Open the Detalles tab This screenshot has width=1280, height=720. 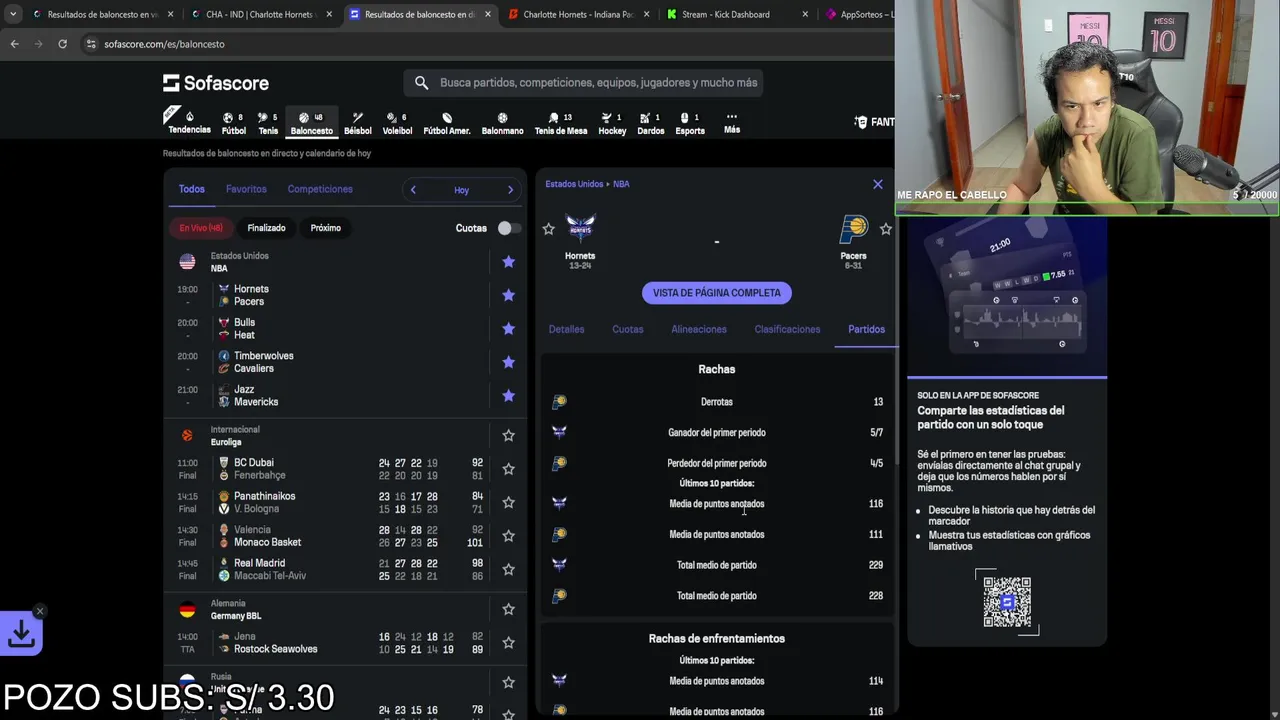point(566,329)
